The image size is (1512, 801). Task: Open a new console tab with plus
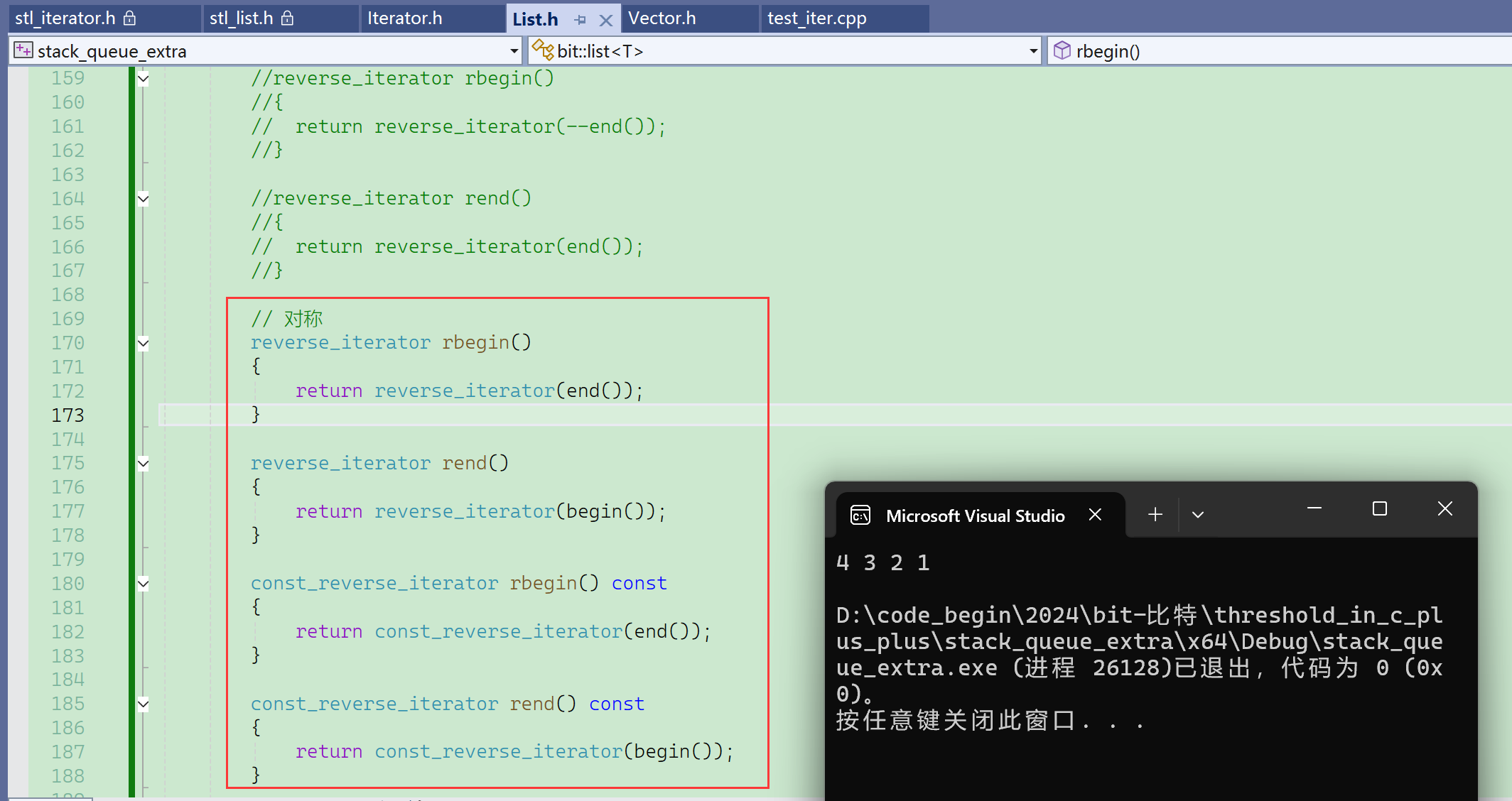1155,515
